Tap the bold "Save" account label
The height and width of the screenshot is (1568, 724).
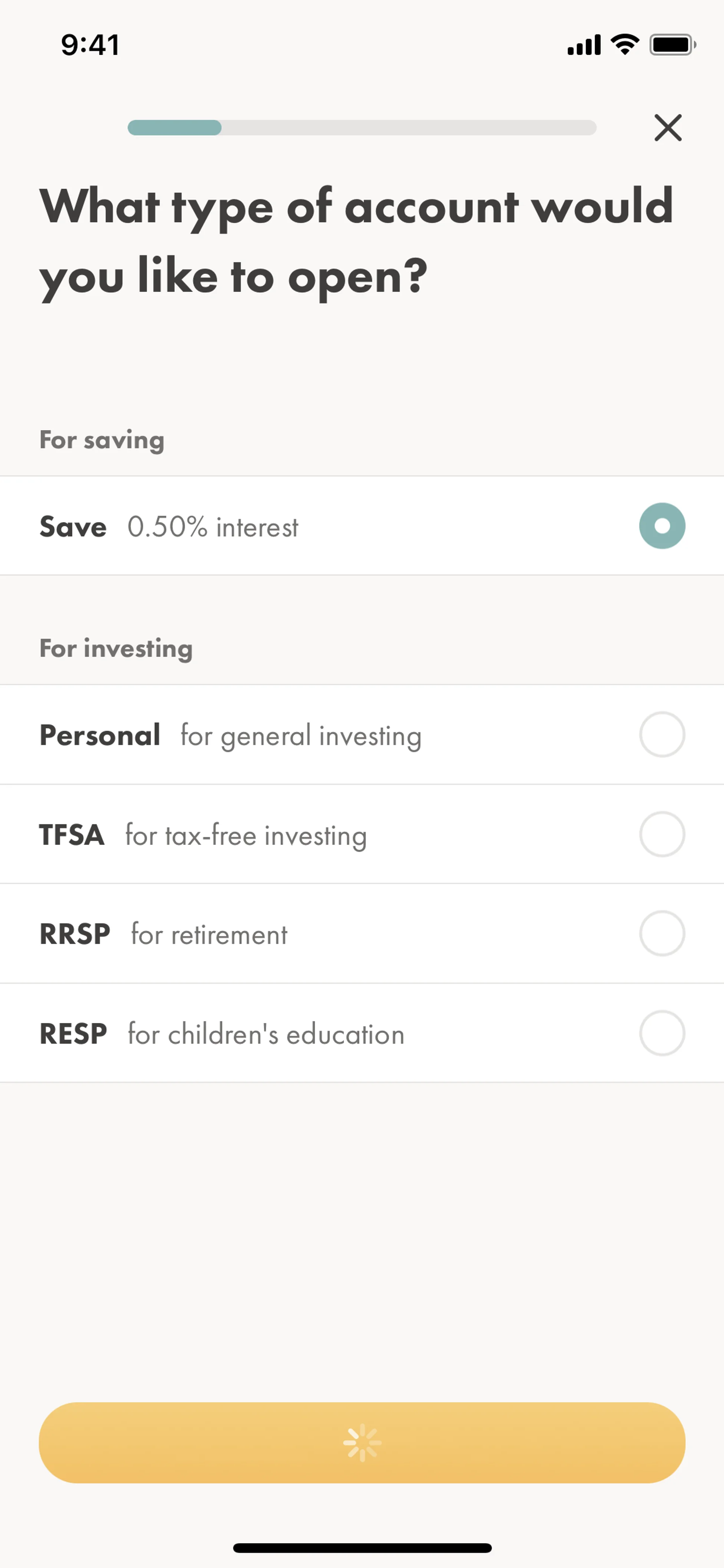73,527
